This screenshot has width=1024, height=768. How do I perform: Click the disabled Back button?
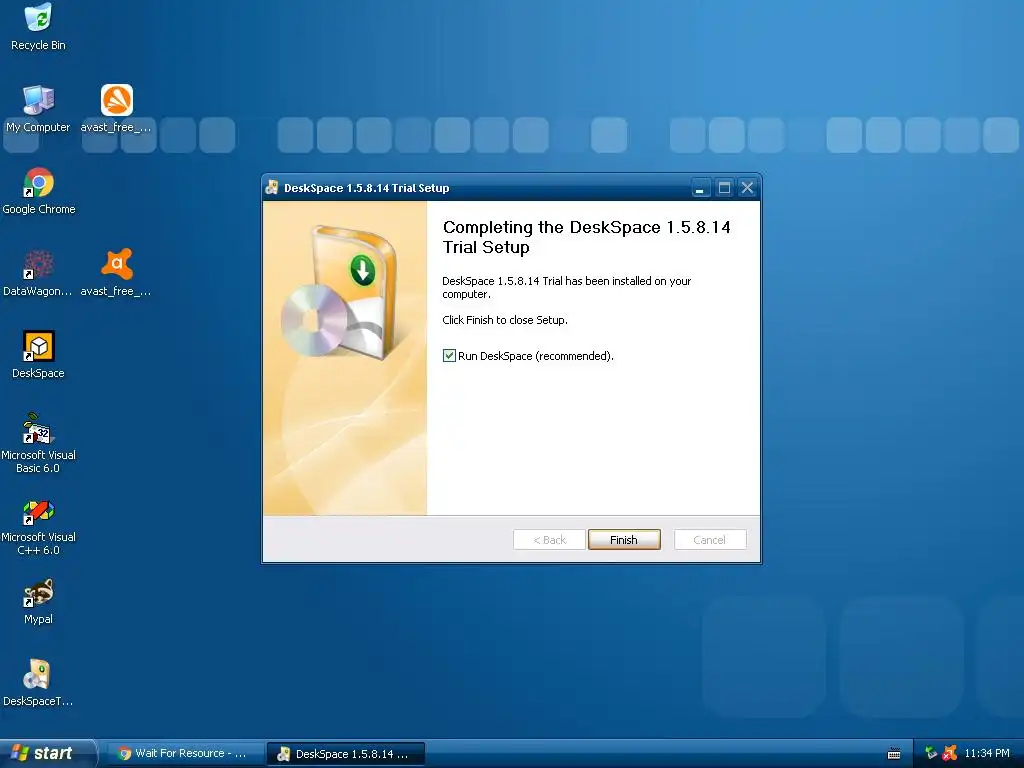549,539
